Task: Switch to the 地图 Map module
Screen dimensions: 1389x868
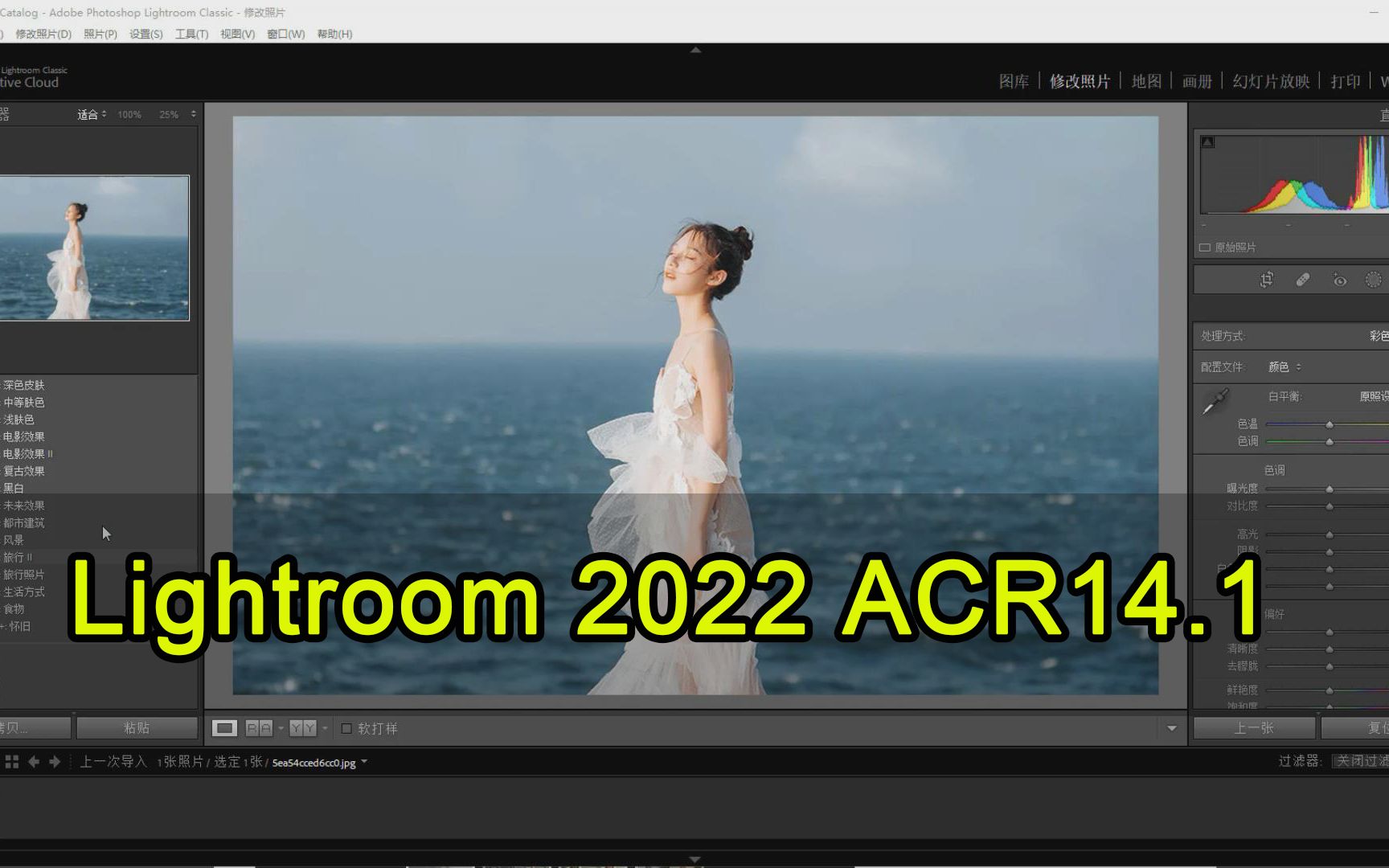Action: tap(1146, 81)
